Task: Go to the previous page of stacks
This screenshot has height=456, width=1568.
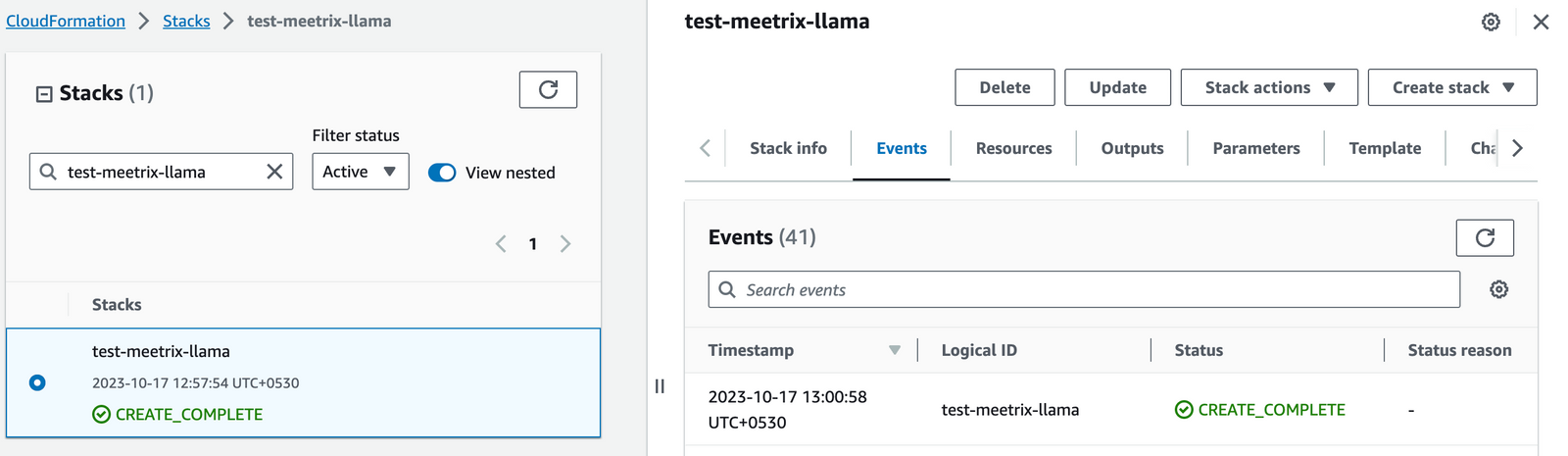Action: [501, 244]
